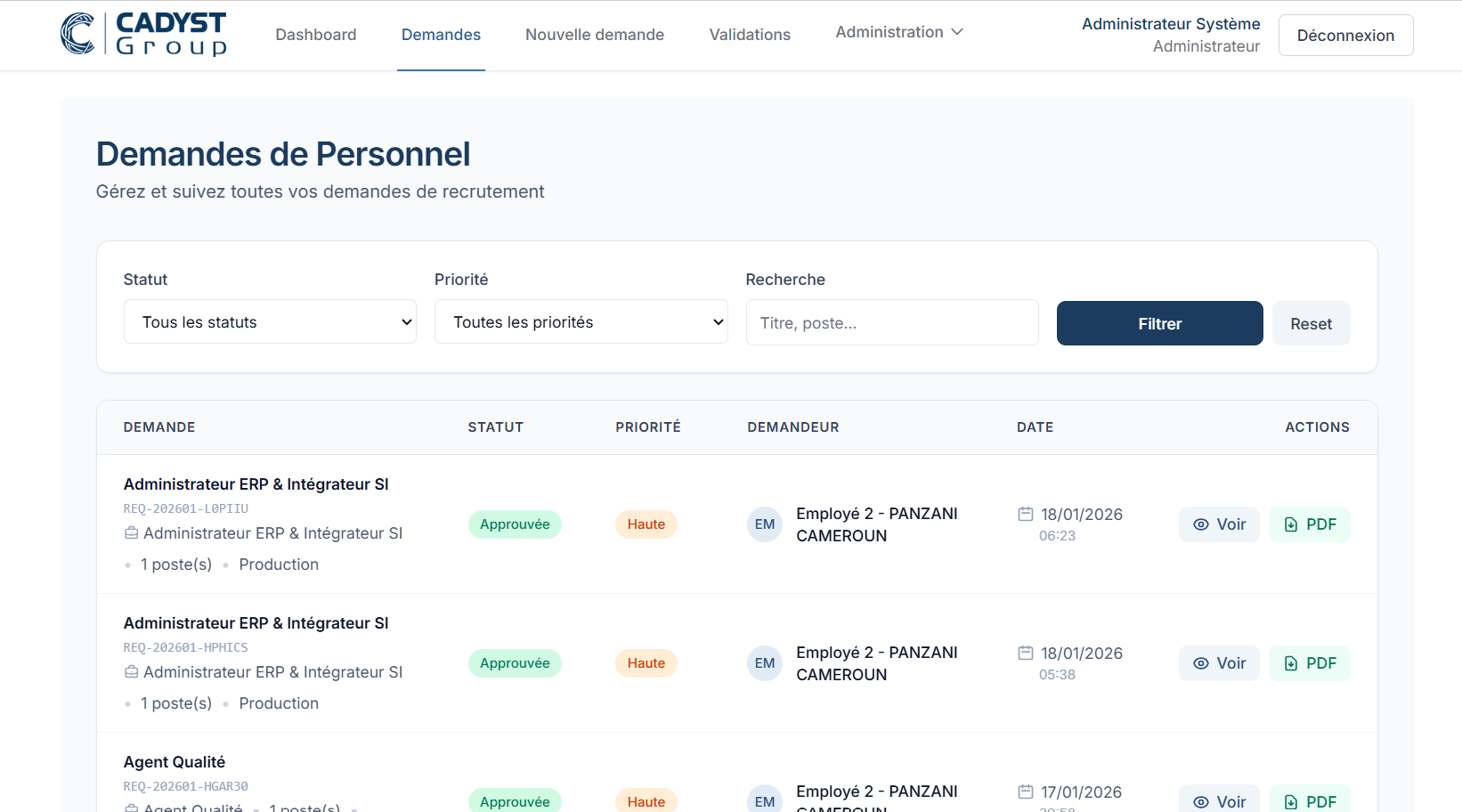
Task: Click the ACTIONS column header
Action: pyautogui.click(x=1318, y=427)
